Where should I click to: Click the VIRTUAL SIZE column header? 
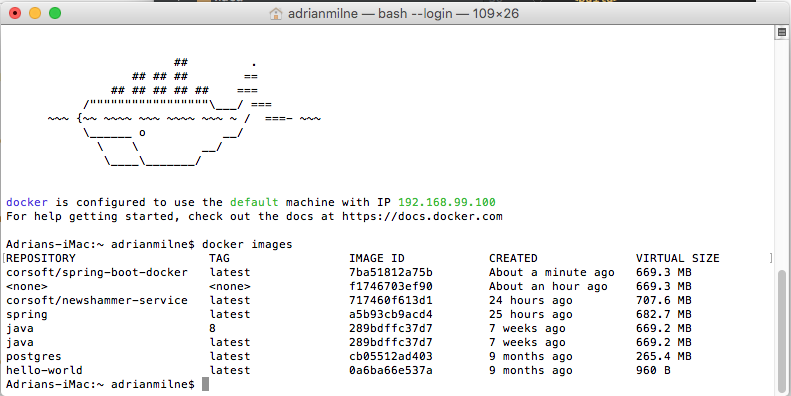click(677, 258)
